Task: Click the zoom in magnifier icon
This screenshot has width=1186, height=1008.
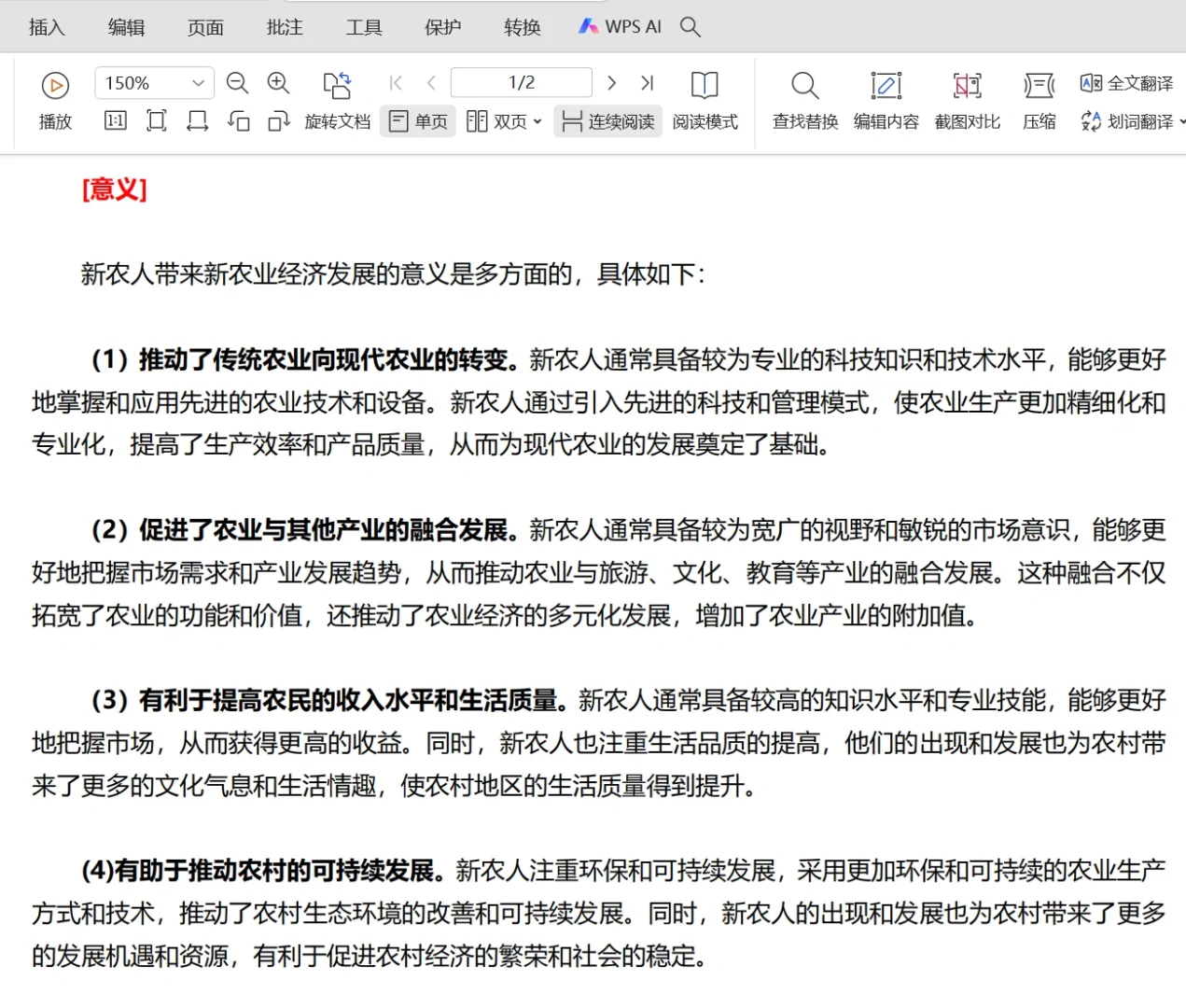Action: [278, 83]
